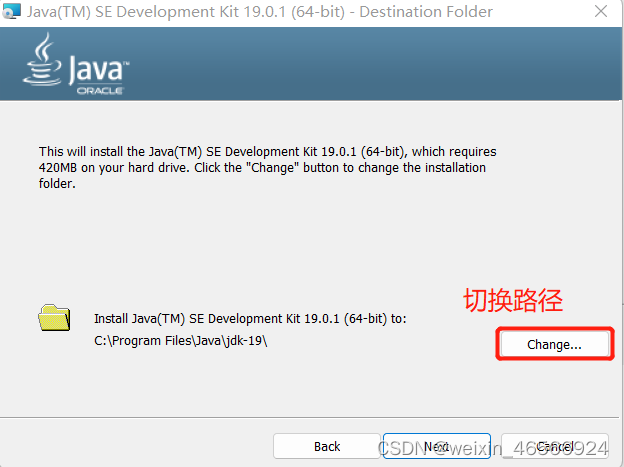Screen dimensions: 624x467
Task: Click the Java Oracle logo
Action: click(x=76, y=64)
